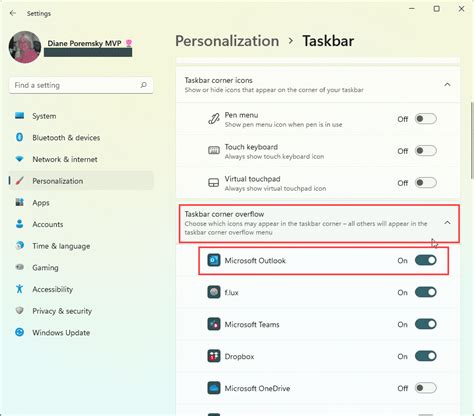Click the Taskbar corner icons heading text

click(x=218, y=80)
